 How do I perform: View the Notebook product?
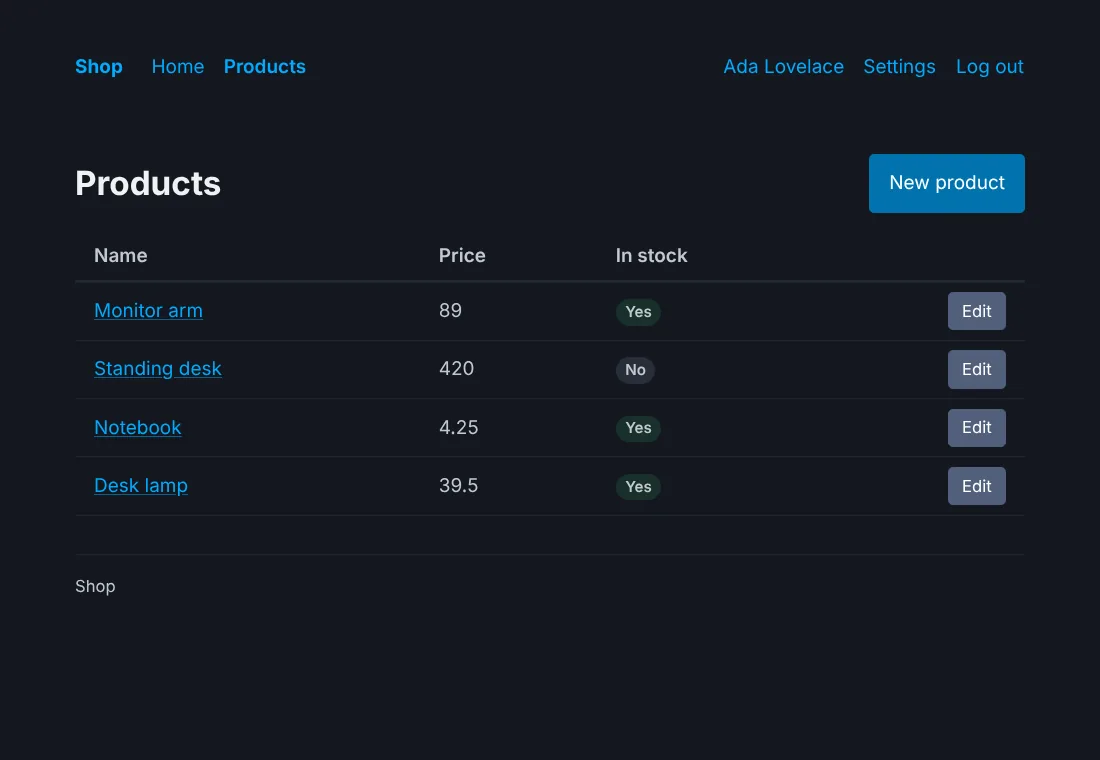[x=138, y=427]
